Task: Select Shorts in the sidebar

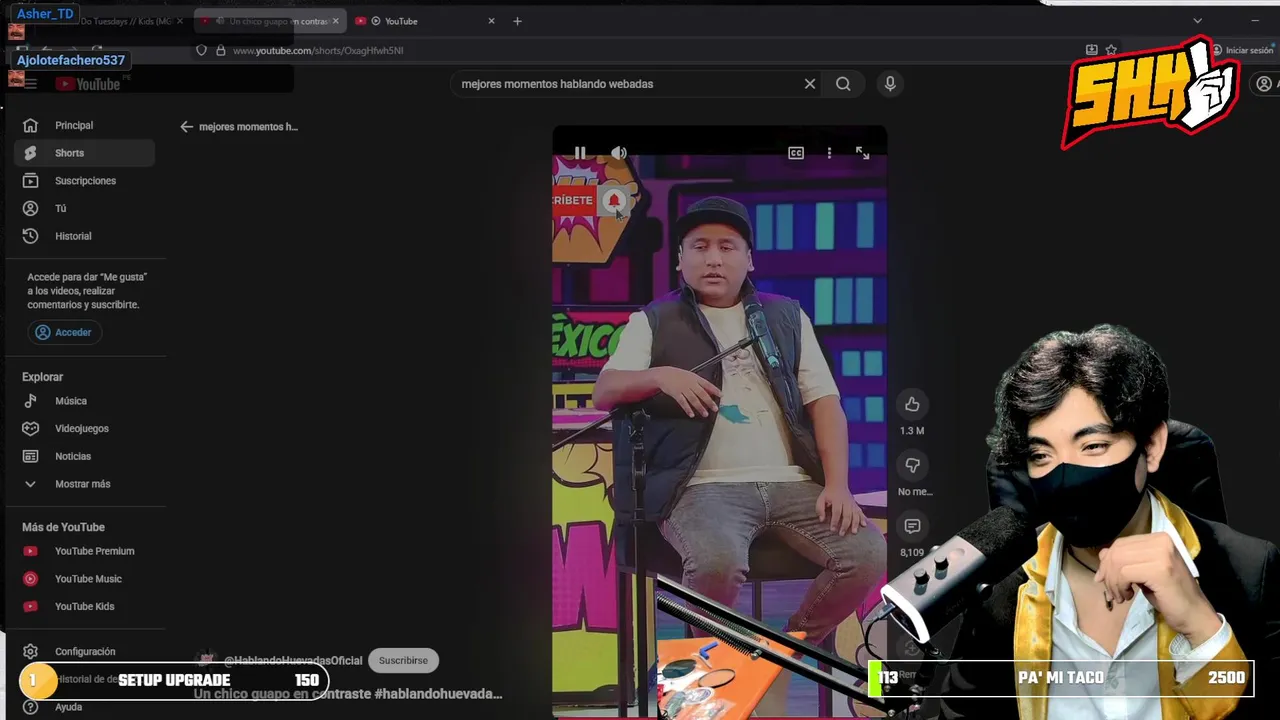Action: pyautogui.click(x=84, y=153)
